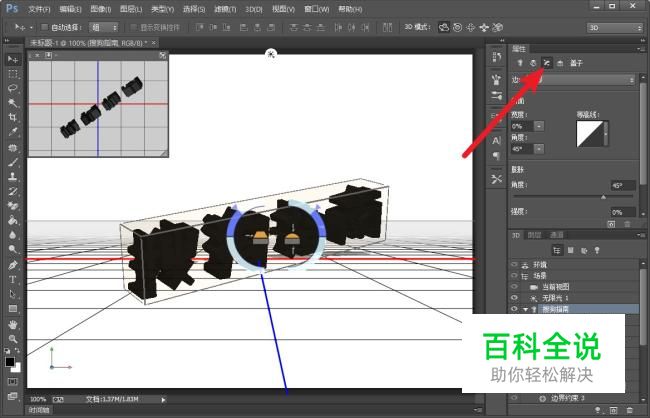The image size is (650, 418).
Task: Toggle quick mask mode icon in toolbox
Action: (x=13, y=381)
